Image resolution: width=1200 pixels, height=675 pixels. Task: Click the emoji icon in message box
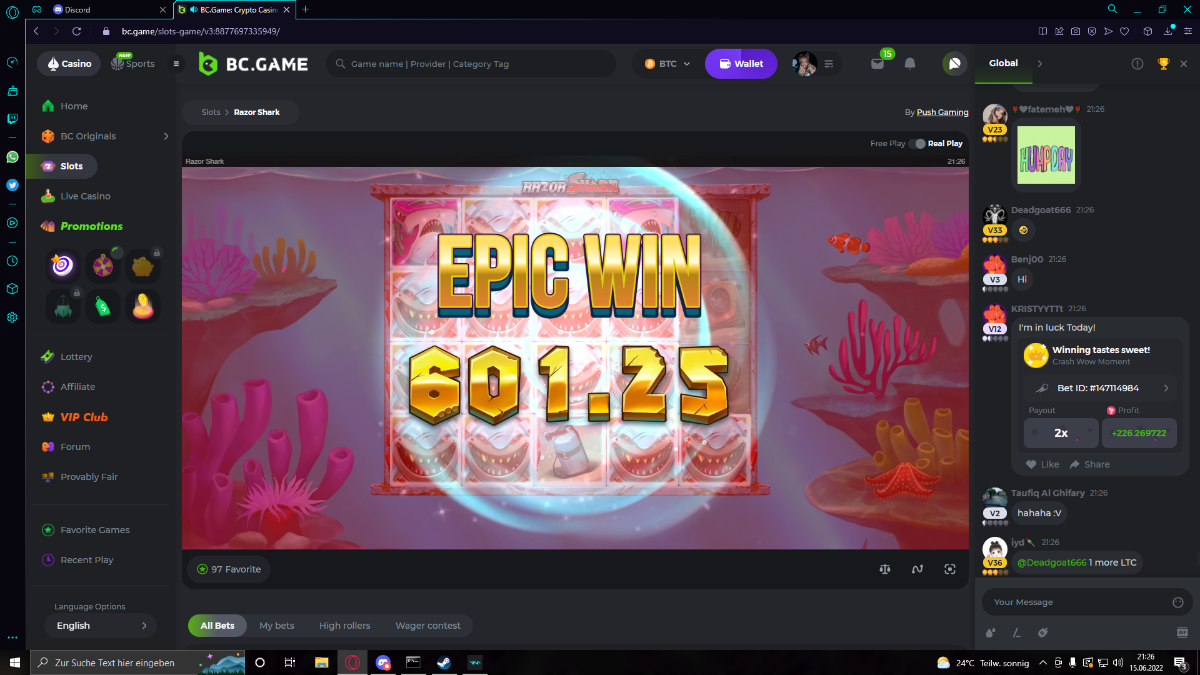(1177, 602)
